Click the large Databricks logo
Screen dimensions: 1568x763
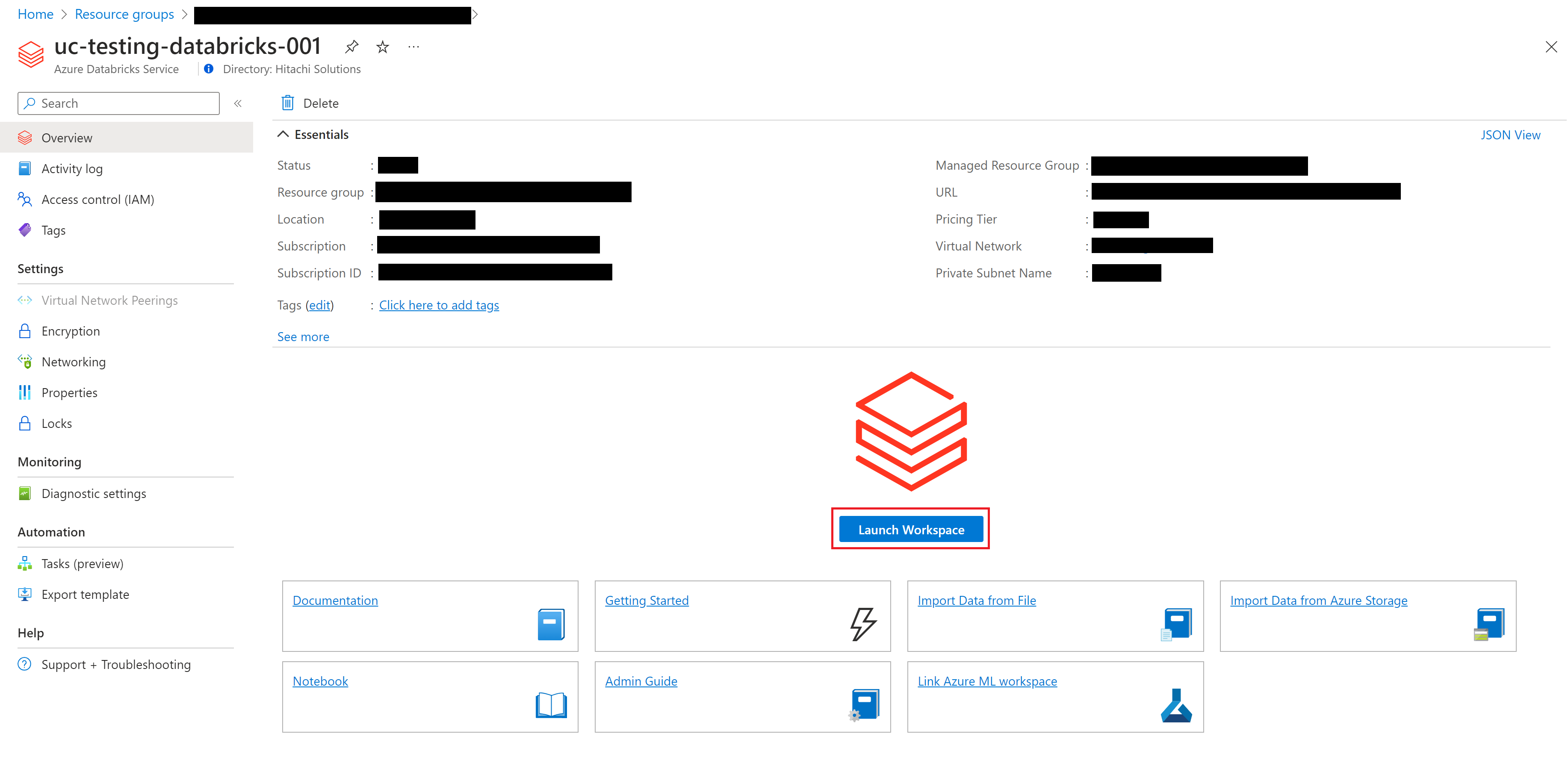[x=911, y=431]
